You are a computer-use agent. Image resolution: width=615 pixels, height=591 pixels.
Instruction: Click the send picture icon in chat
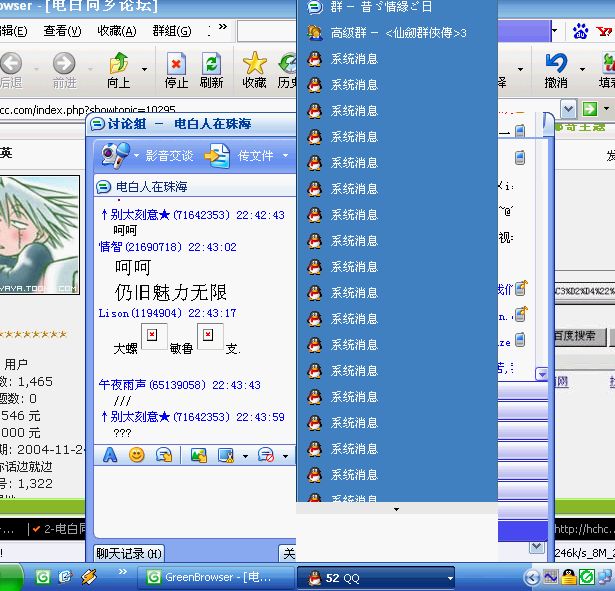pyautogui.click(x=198, y=455)
